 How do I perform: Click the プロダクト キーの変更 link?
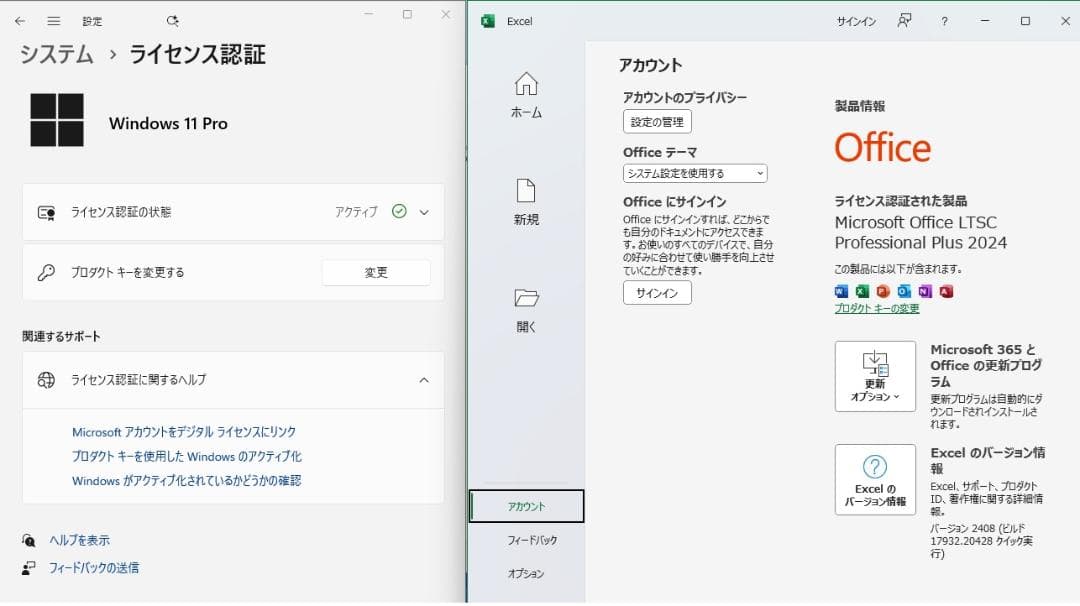876,307
